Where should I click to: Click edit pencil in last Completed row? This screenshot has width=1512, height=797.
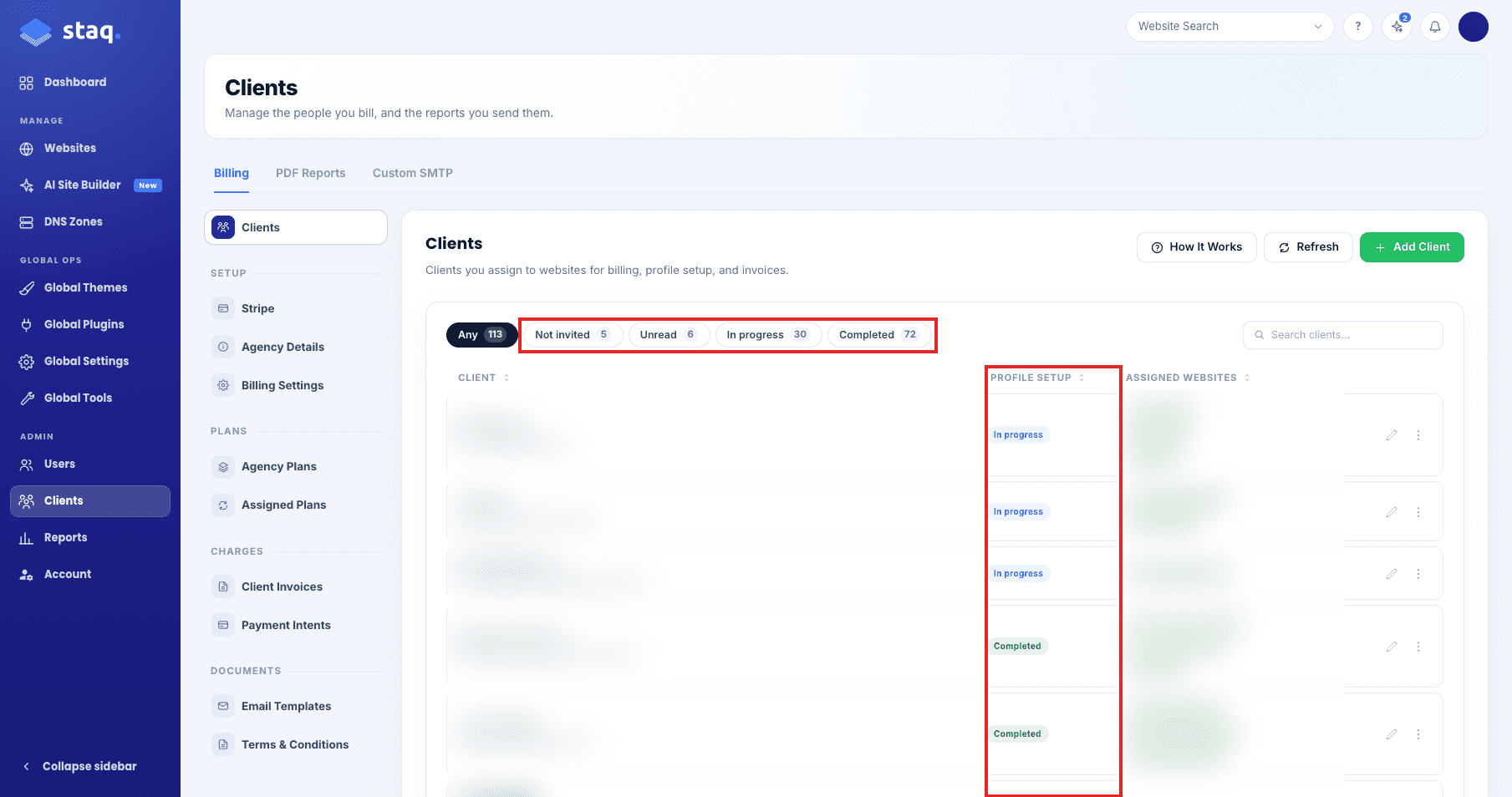[x=1392, y=734]
